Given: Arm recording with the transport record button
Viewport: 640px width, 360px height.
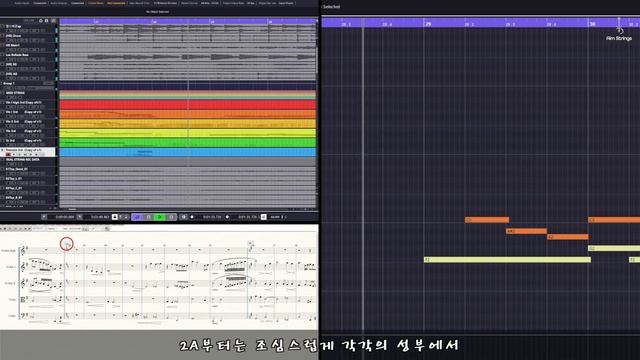Looking at the screenshot, I should [171, 217].
